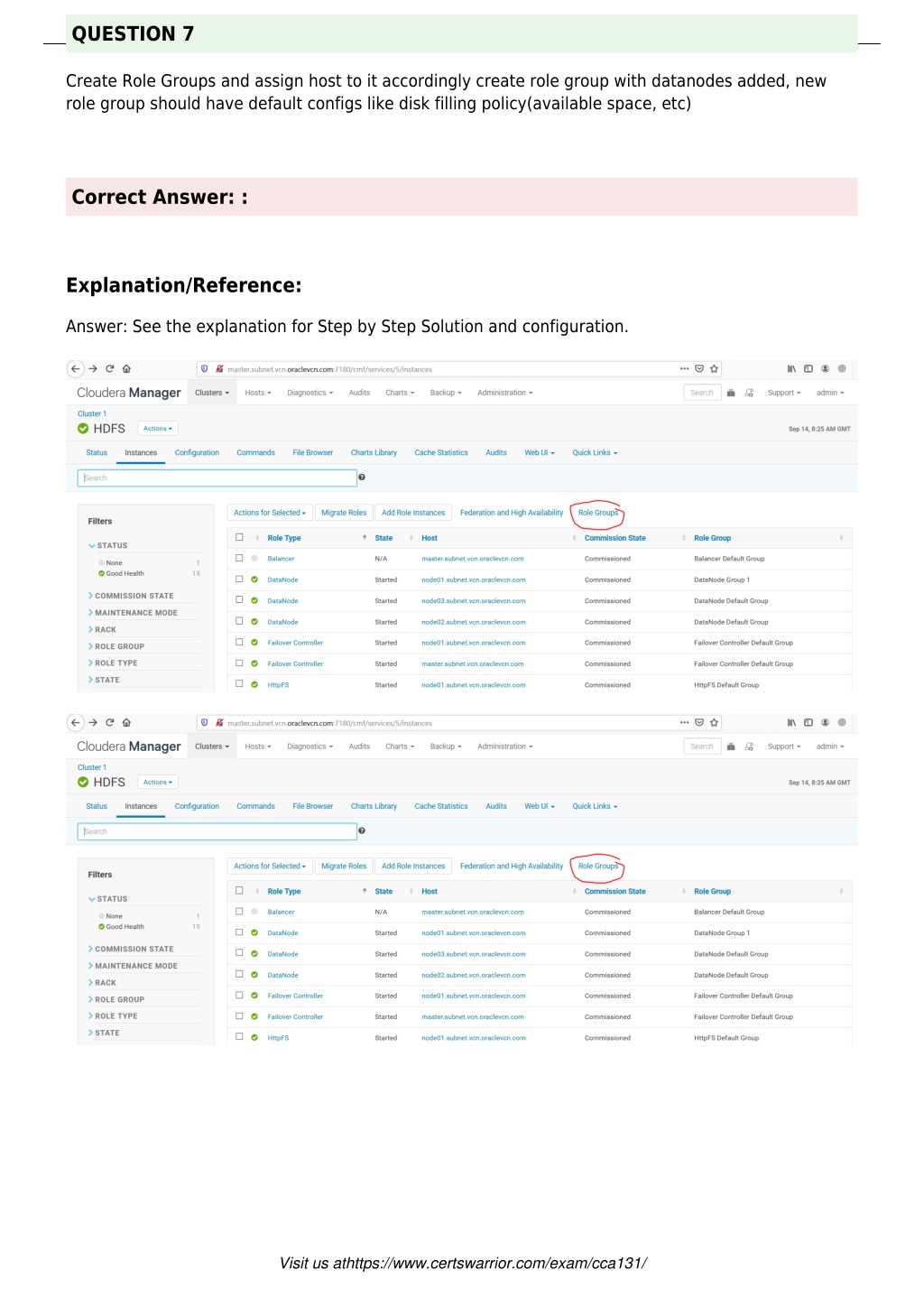Open the Configuration tab in the upper screenshot
The image size is (924, 1307).
pyautogui.click(x=197, y=453)
